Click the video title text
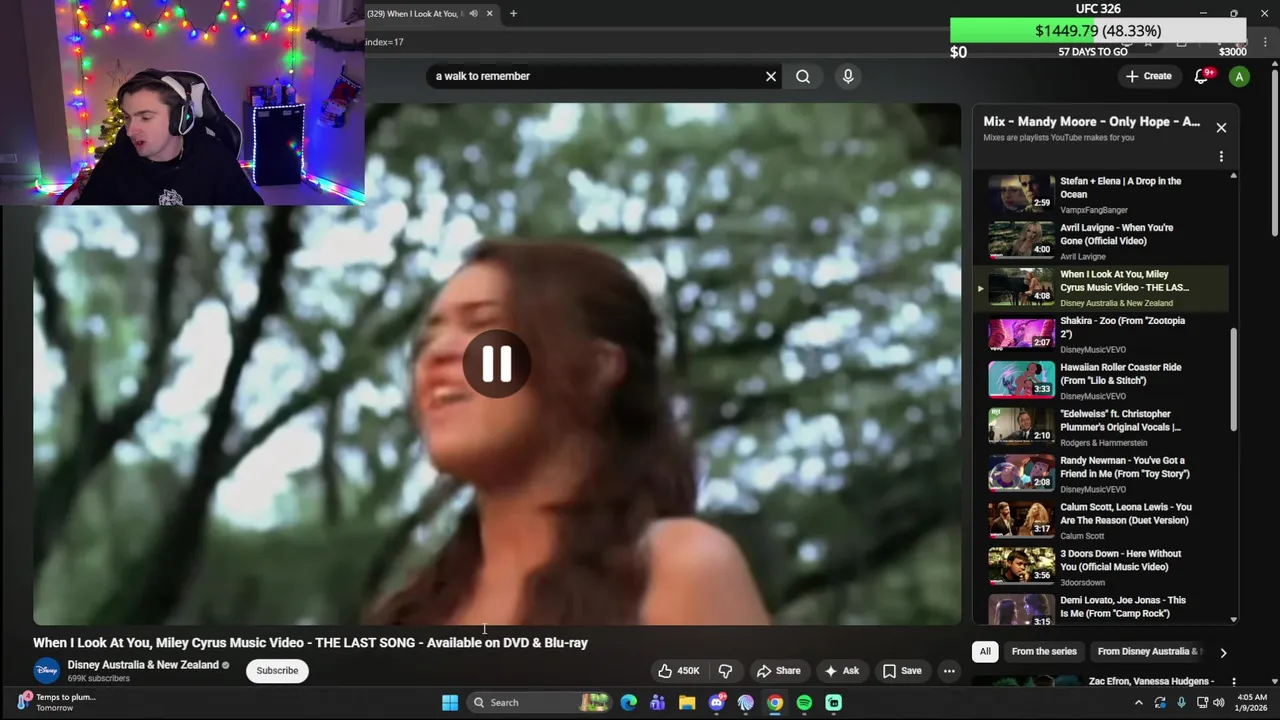 pos(310,643)
